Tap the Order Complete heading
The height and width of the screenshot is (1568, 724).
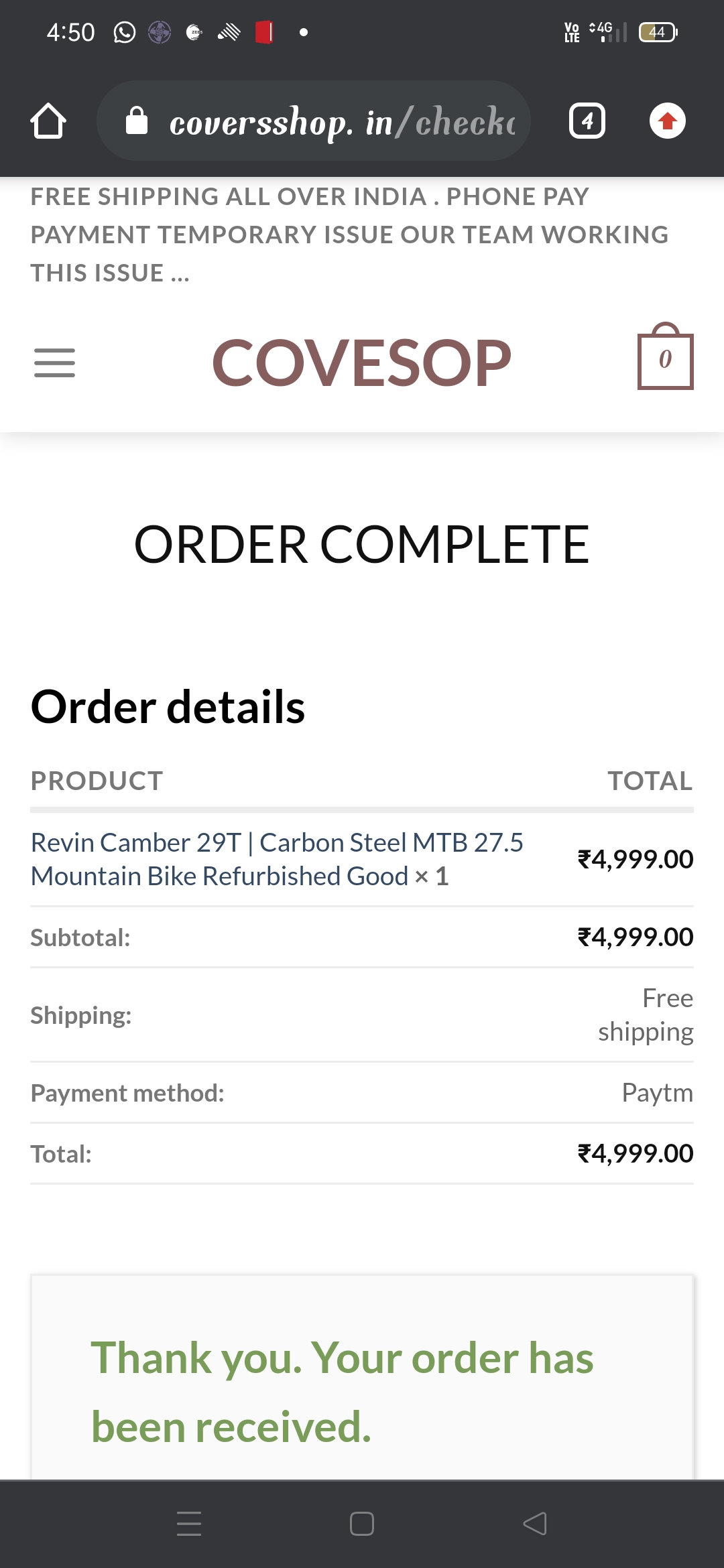pyautogui.click(x=361, y=544)
